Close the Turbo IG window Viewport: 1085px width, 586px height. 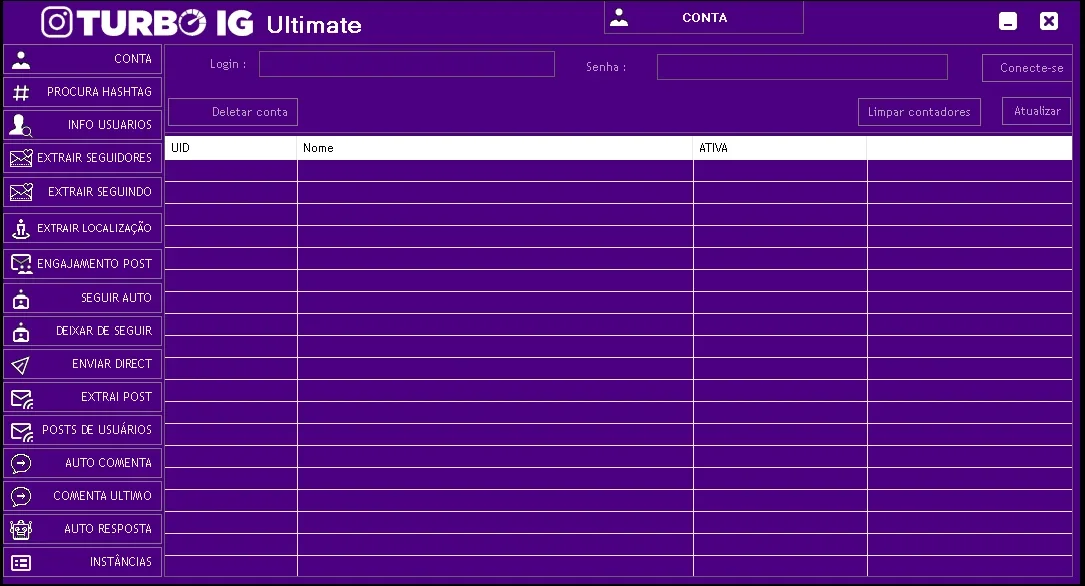[1049, 21]
